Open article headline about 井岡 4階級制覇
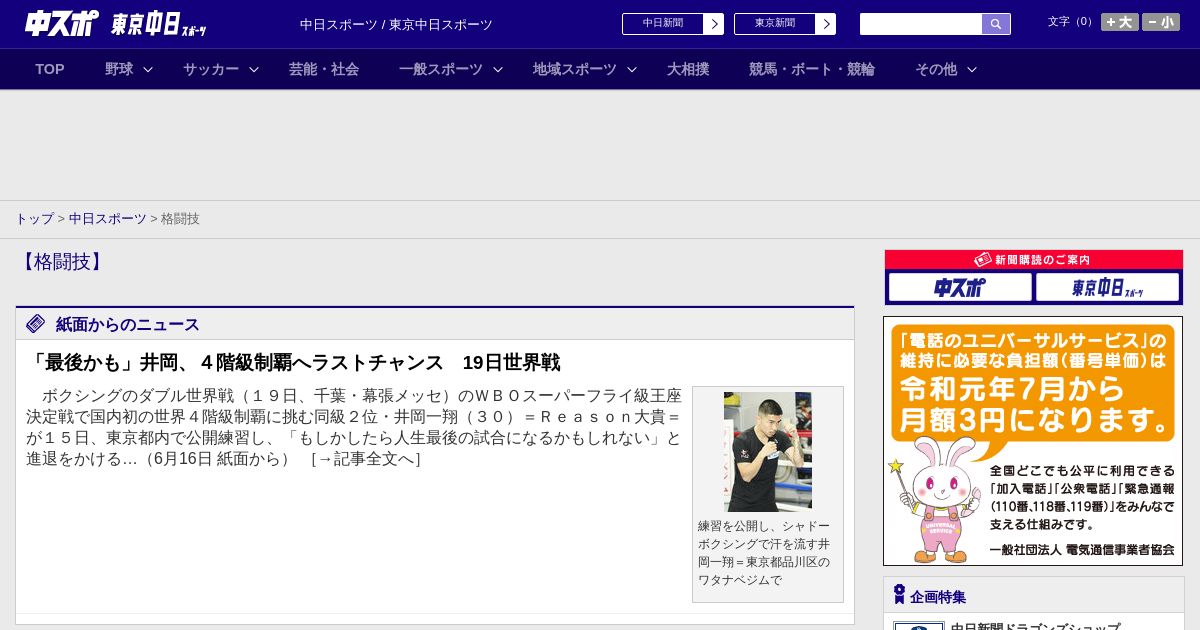This screenshot has height=630, width=1200. tap(293, 362)
